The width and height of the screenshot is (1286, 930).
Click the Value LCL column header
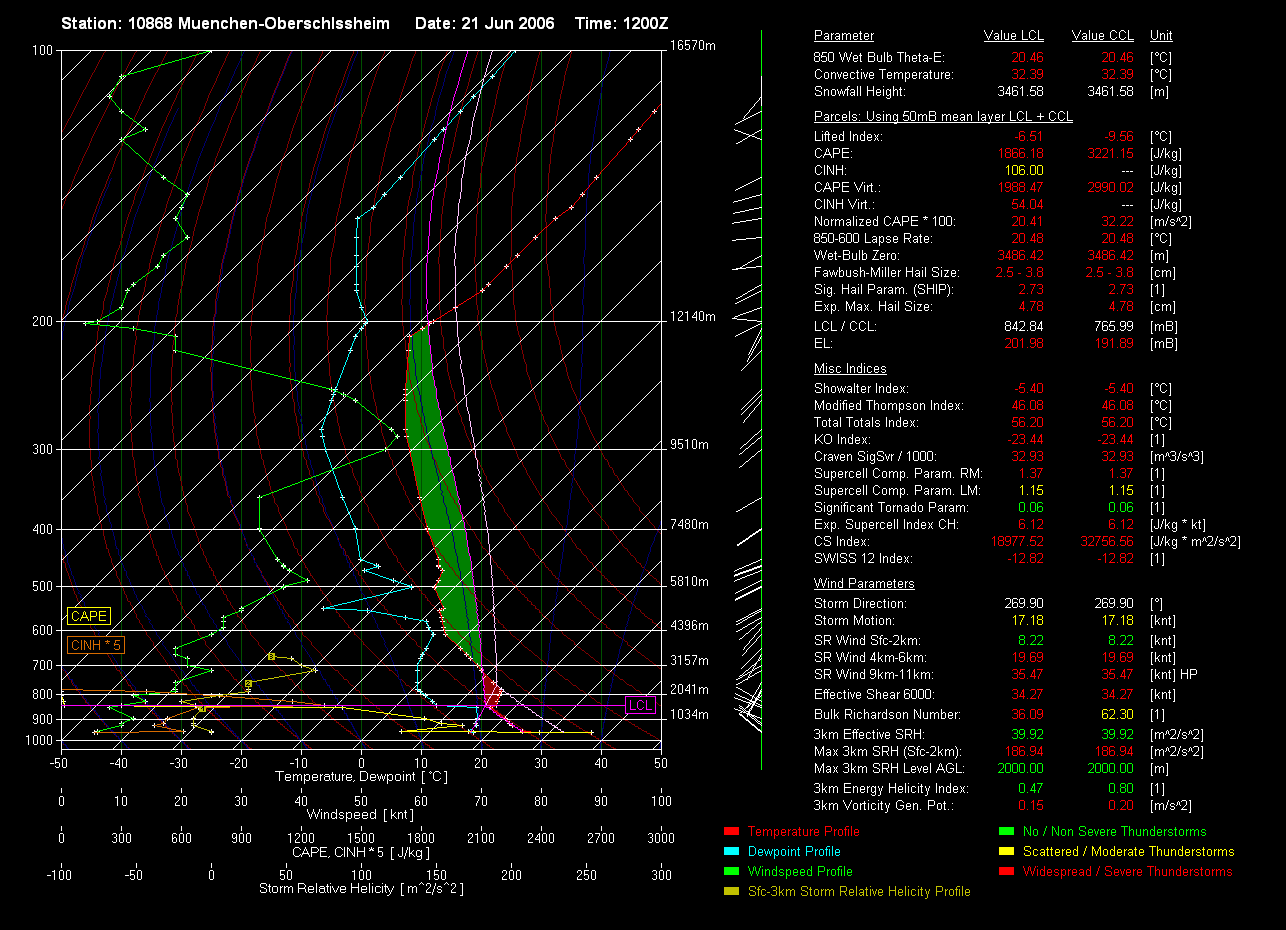click(x=1014, y=36)
